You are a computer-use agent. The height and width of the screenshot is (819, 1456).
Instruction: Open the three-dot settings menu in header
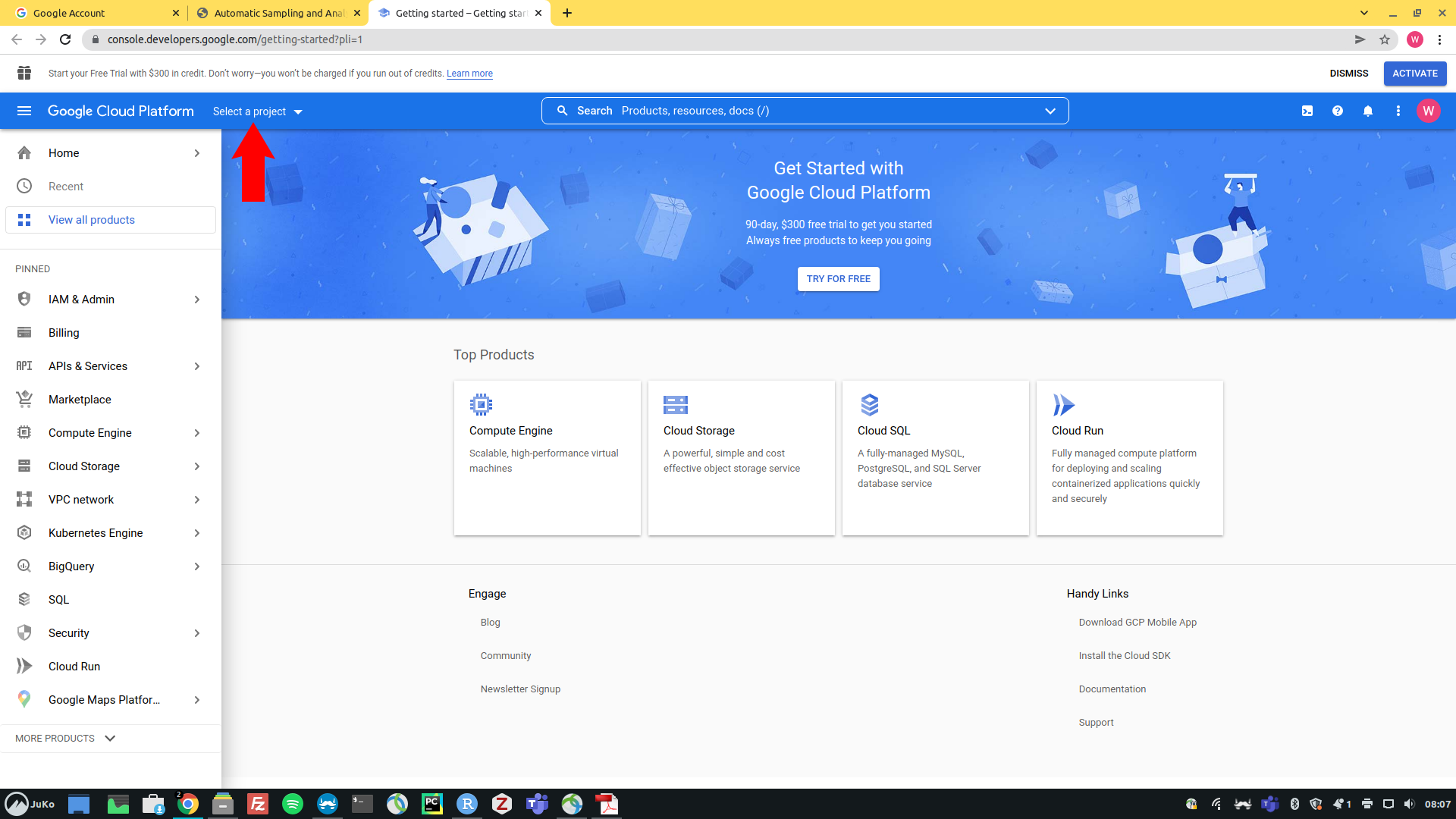pyautogui.click(x=1398, y=111)
